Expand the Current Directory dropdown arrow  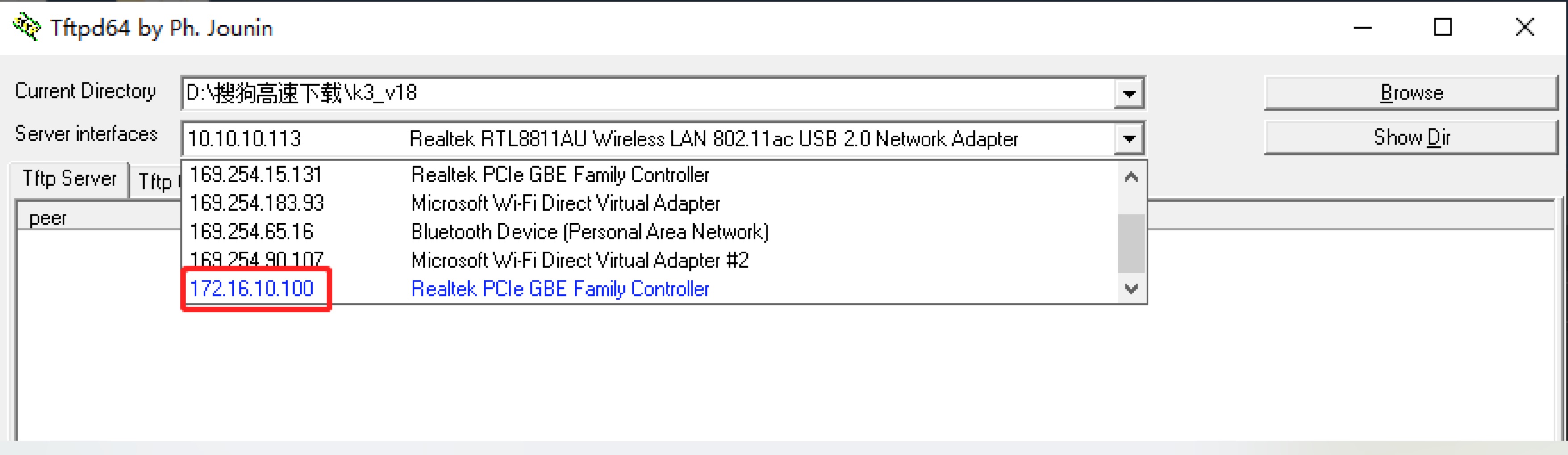tap(1129, 94)
